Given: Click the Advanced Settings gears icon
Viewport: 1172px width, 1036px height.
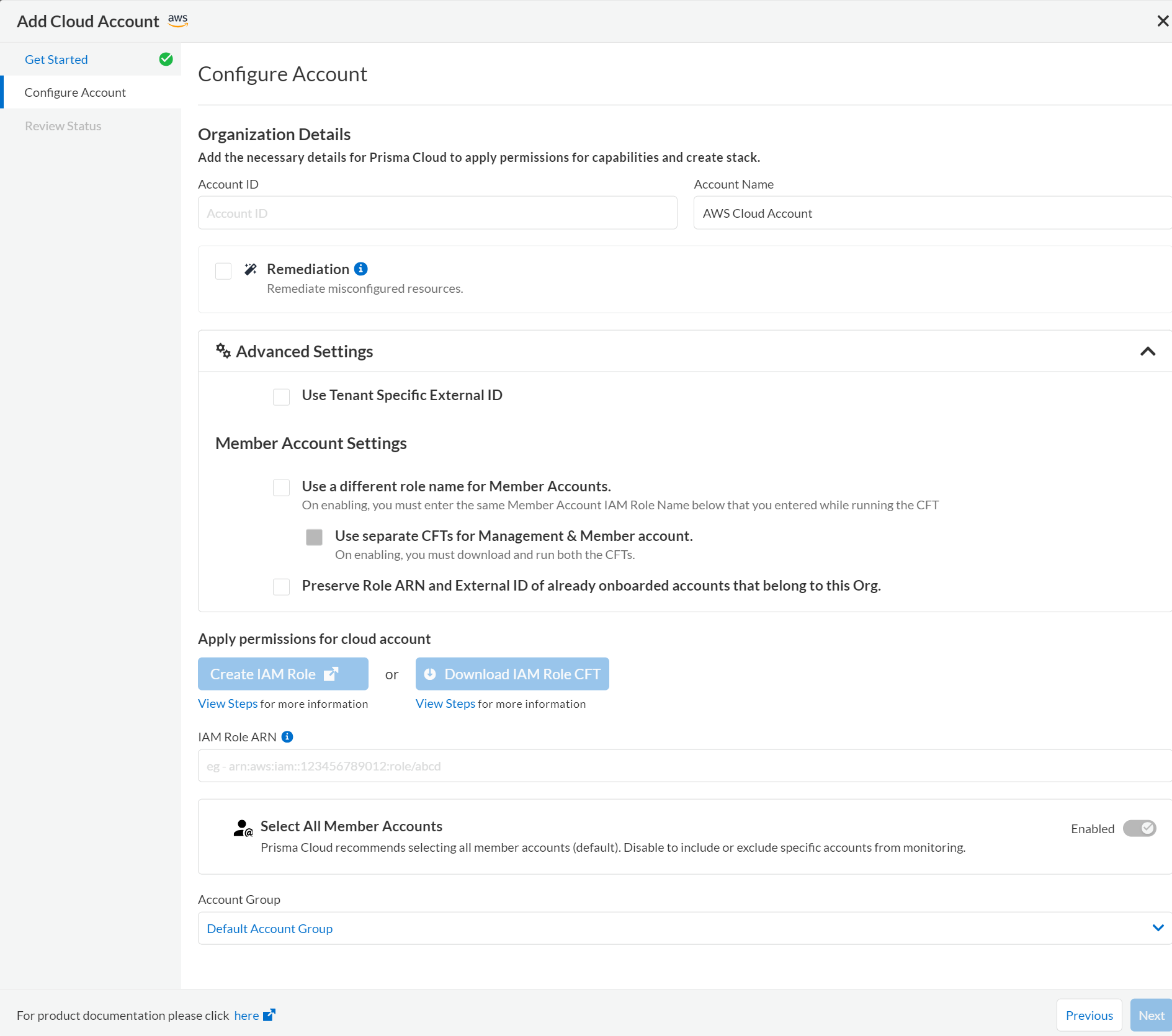Looking at the screenshot, I should pyautogui.click(x=223, y=351).
